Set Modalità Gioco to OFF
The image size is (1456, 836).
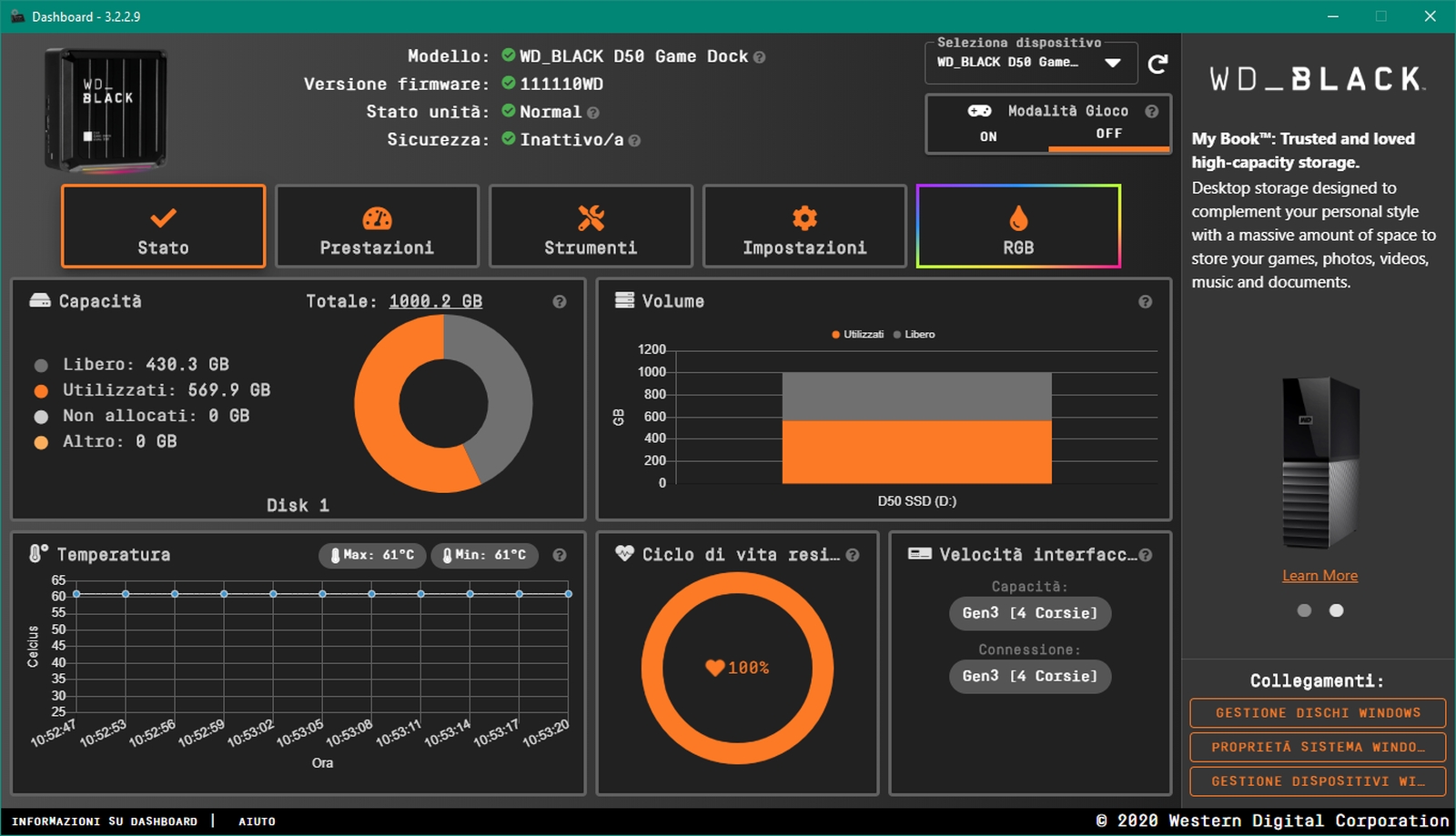click(1108, 134)
